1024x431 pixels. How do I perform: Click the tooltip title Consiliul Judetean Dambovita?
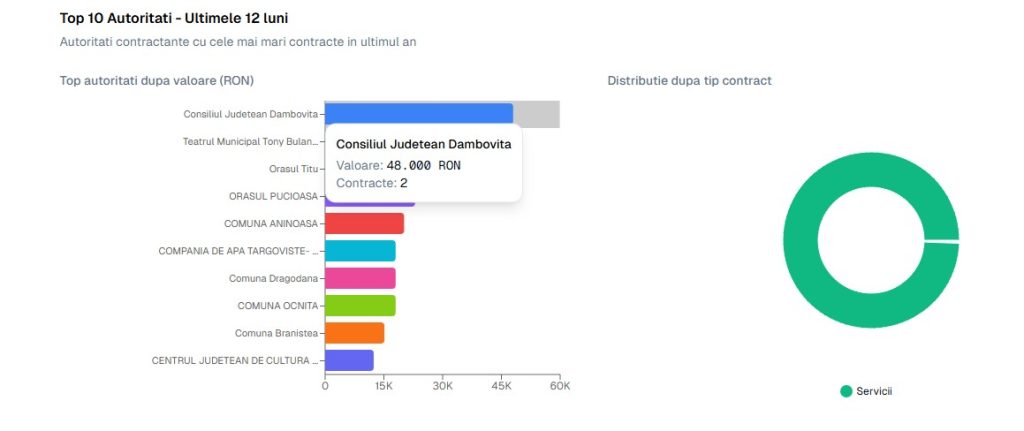pos(423,144)
